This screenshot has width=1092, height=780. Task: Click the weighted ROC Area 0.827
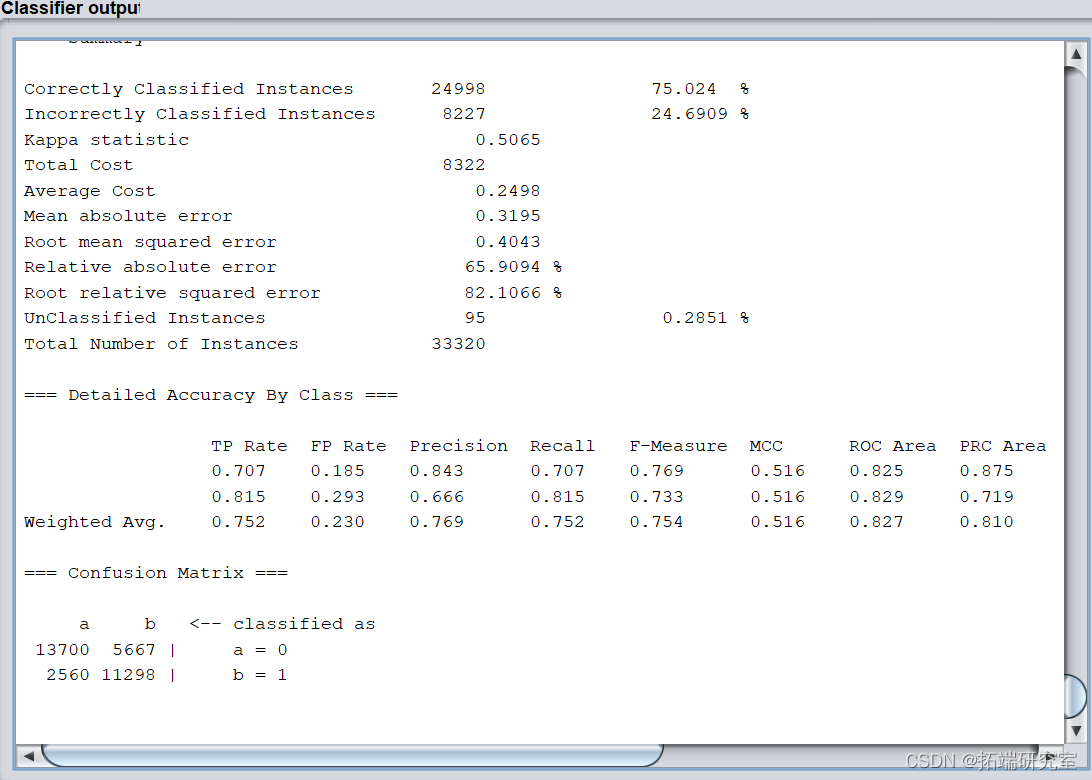876,522
